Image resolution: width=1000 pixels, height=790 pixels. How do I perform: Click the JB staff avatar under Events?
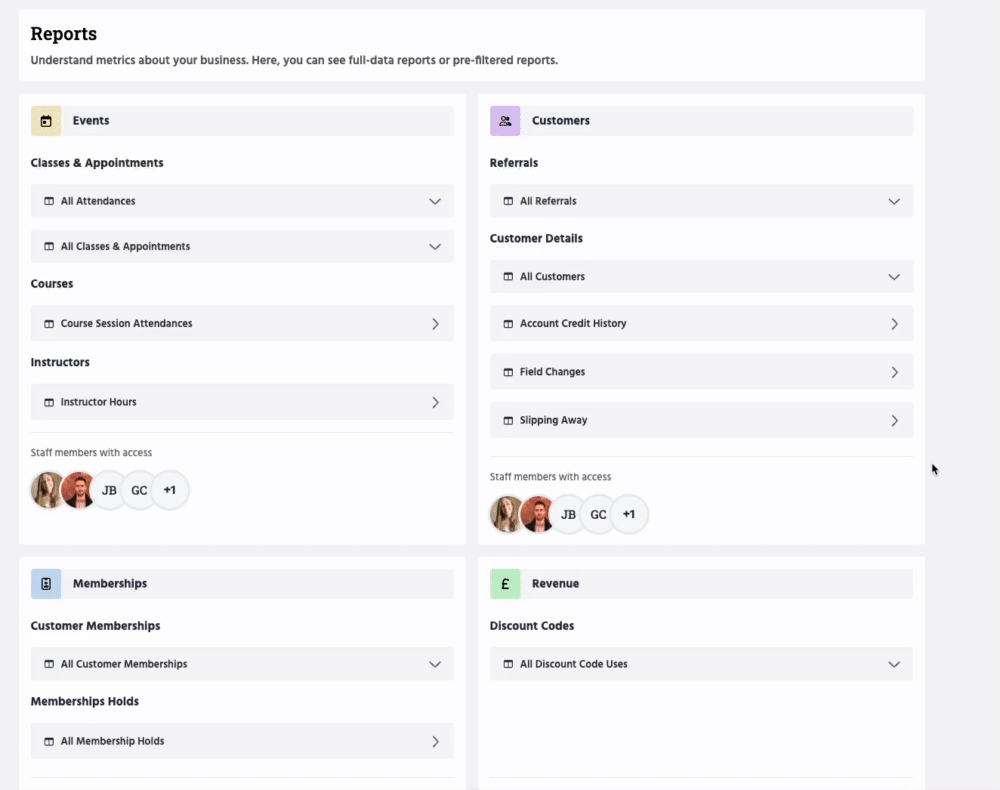(109, 491)
